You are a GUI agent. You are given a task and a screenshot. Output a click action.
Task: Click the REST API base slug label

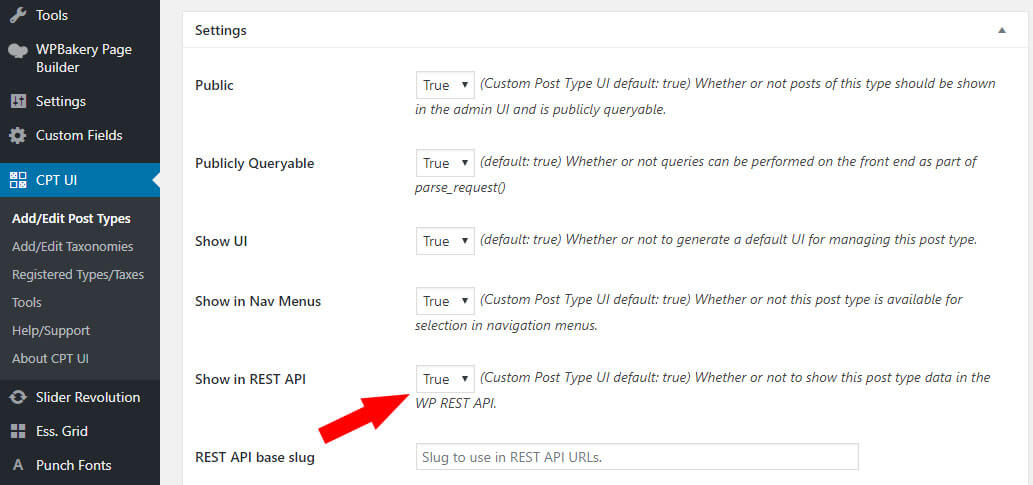pos(254,457)
